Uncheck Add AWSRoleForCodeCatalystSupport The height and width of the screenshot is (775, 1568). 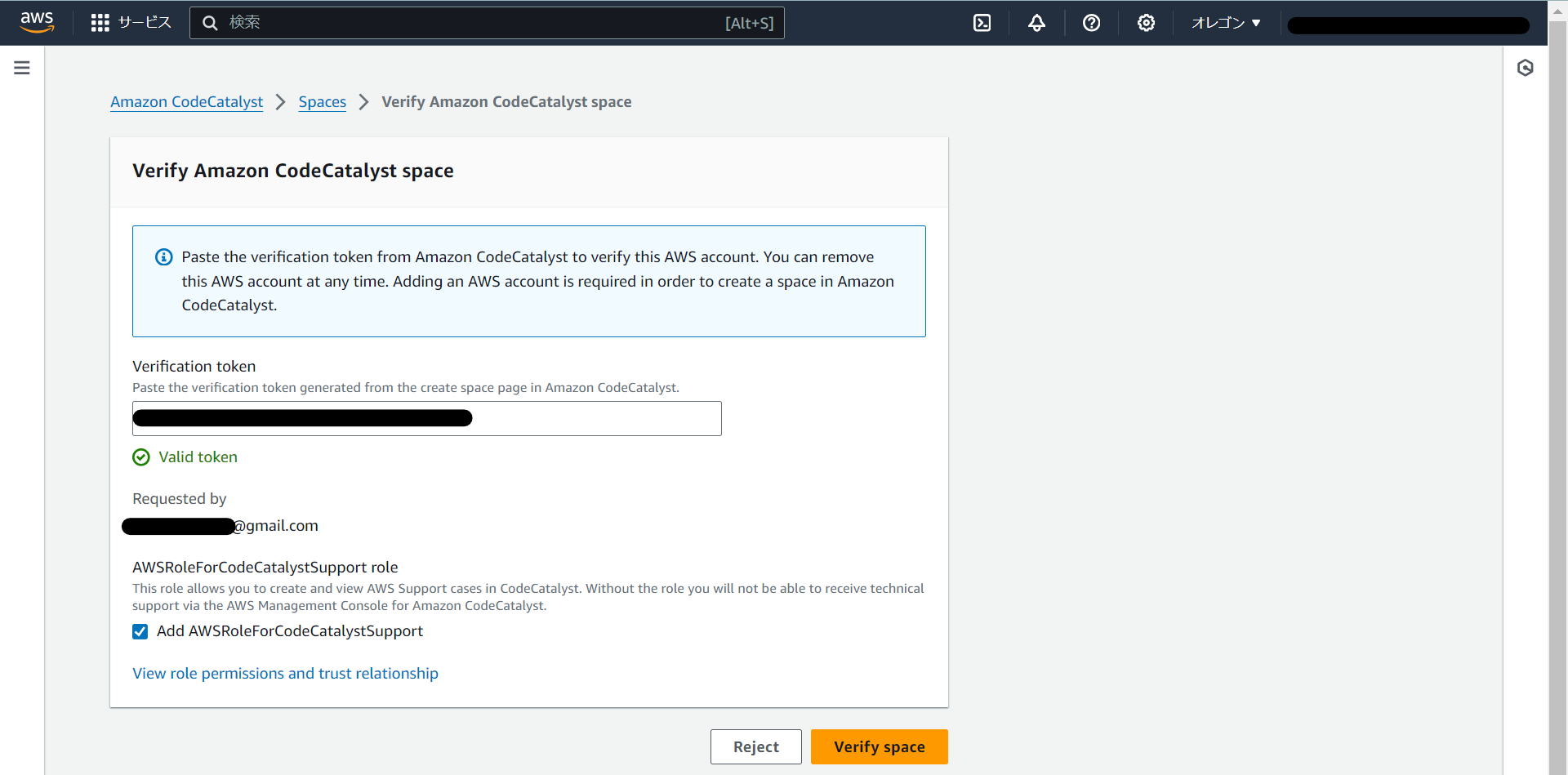coord(140,631)
